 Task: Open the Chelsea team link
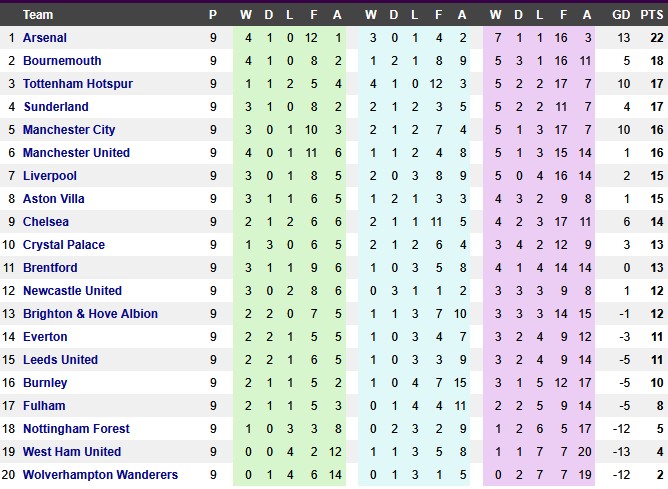(45, 222)
